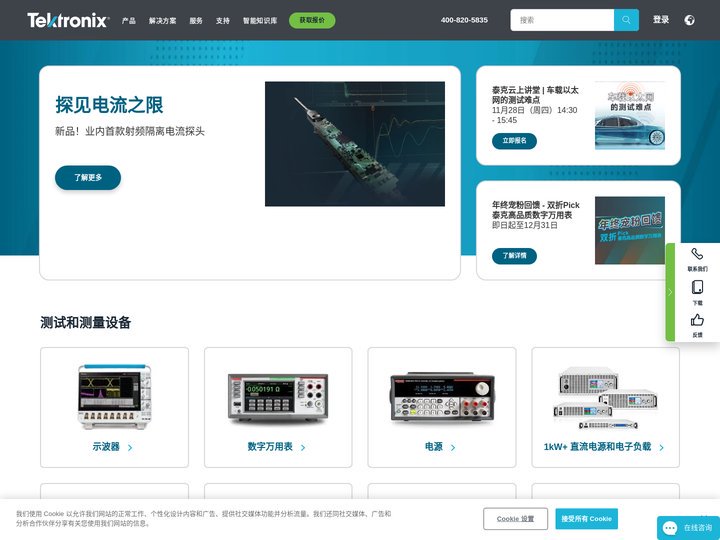
Task: Click the 测试和测量设备 heading
Action: 85,323
